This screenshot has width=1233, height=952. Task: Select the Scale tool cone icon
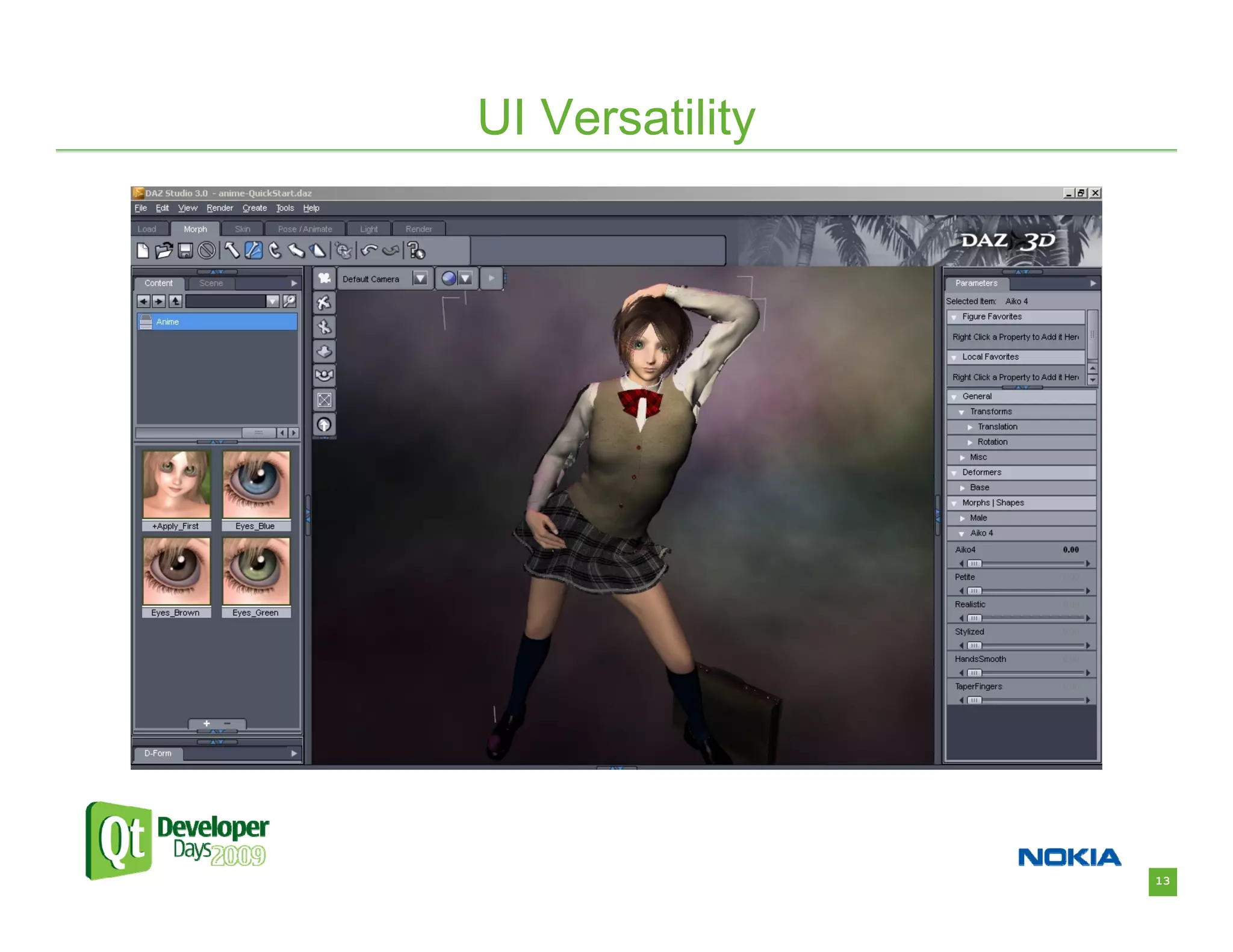[317, 250]
